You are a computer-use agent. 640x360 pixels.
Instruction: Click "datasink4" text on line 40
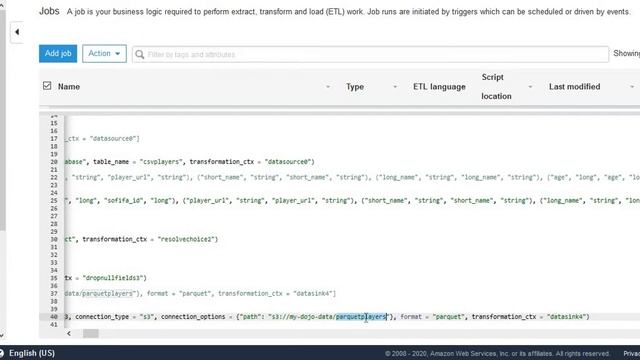click(567, 317)
